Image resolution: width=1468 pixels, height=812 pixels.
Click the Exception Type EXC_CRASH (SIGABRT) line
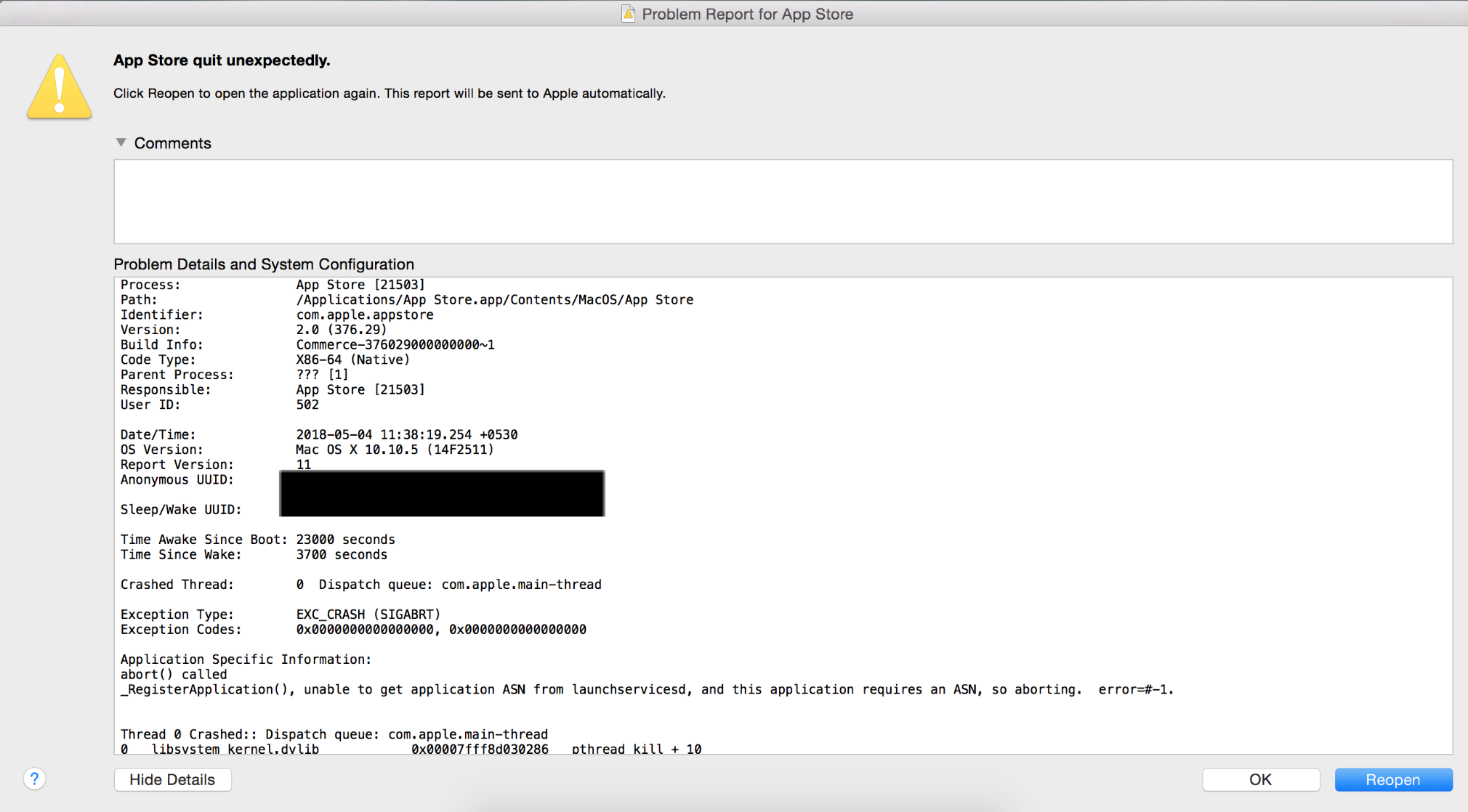(x=368, y=614)
